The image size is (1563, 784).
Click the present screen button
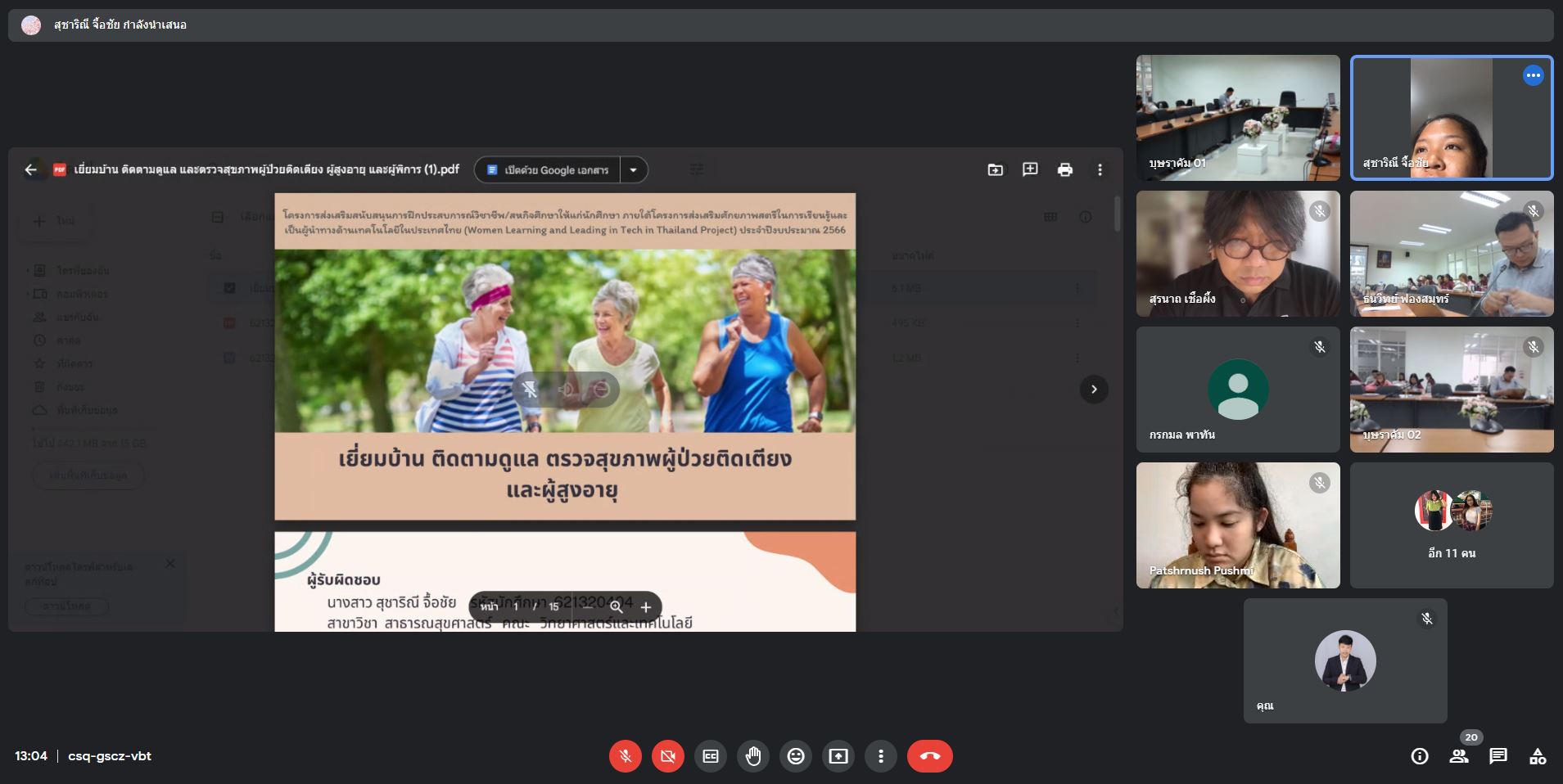click(x=838, y=756)
